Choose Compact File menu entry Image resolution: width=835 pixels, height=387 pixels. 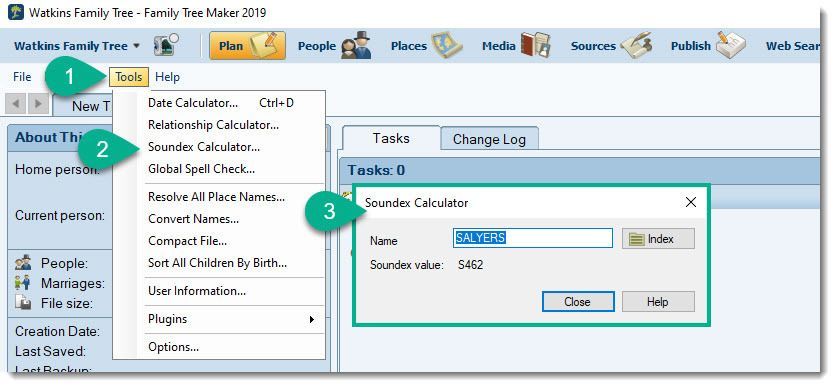click(x=220, y=241)
